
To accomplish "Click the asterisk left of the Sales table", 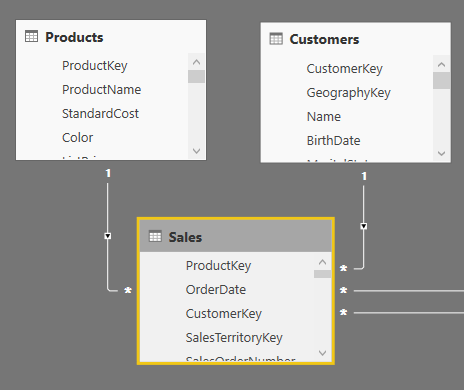I will click(x=128, y=291).
